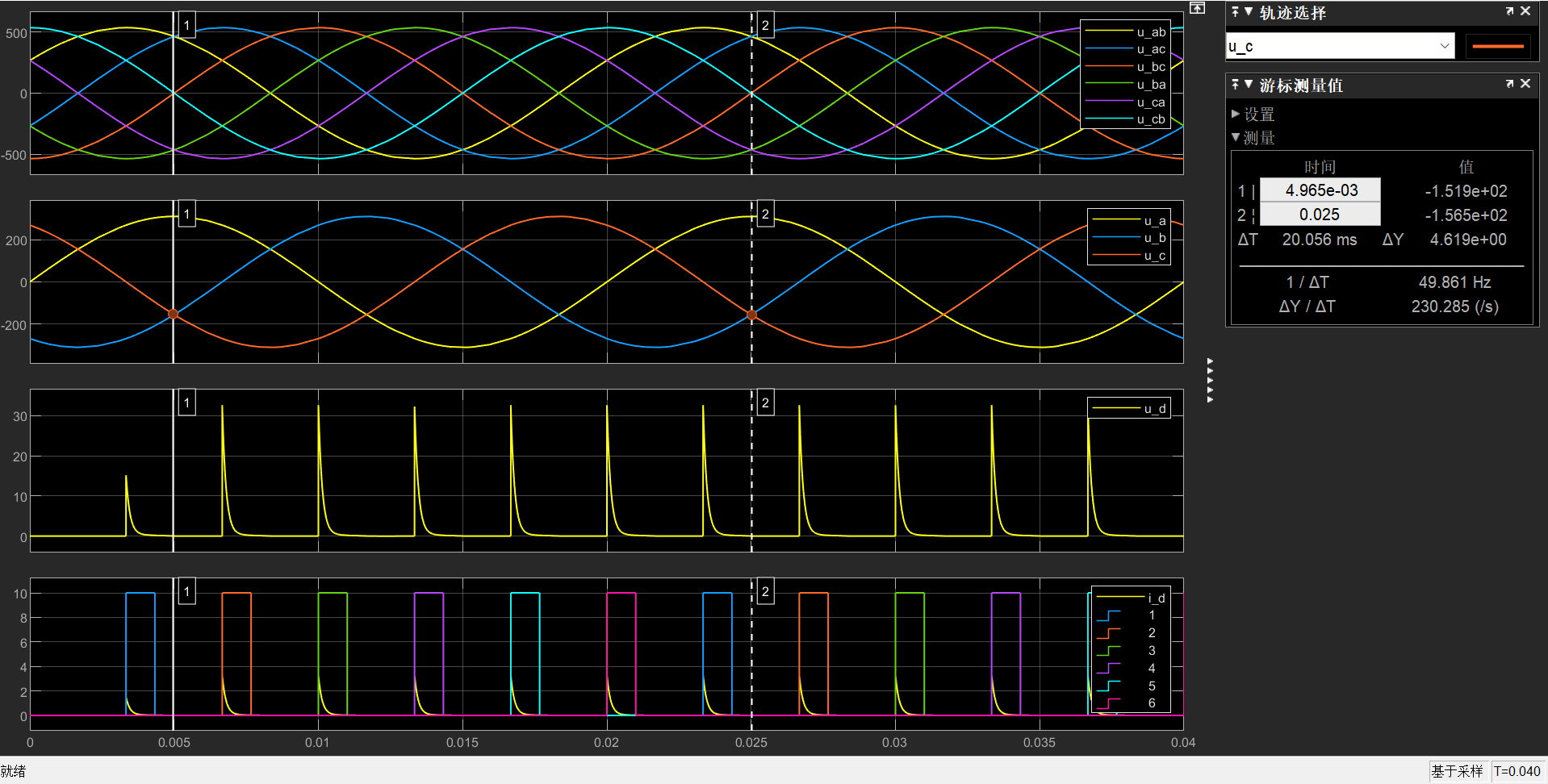Click the 值 column header
The width and height of the screenshot is (1548, 784).
(x=1466, y=167)
